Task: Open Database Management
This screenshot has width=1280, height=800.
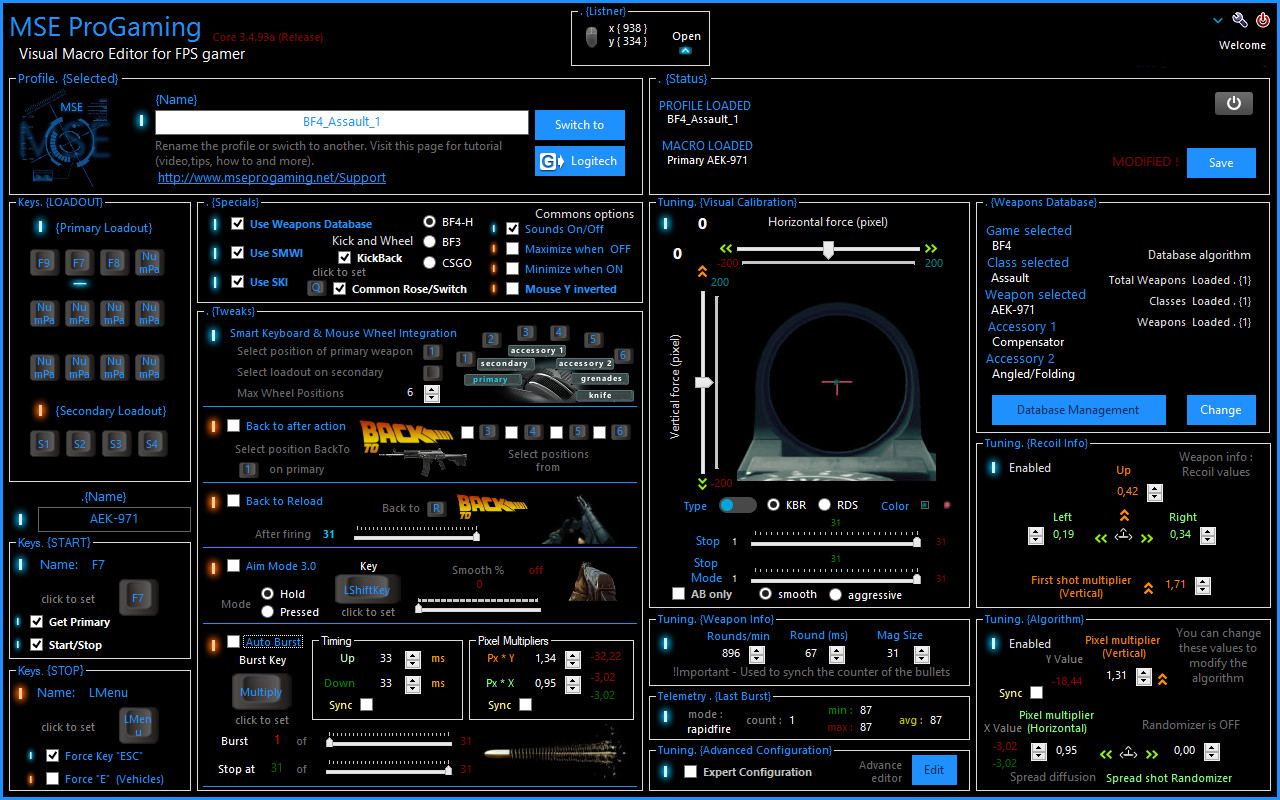Action: pos(1078,410)
